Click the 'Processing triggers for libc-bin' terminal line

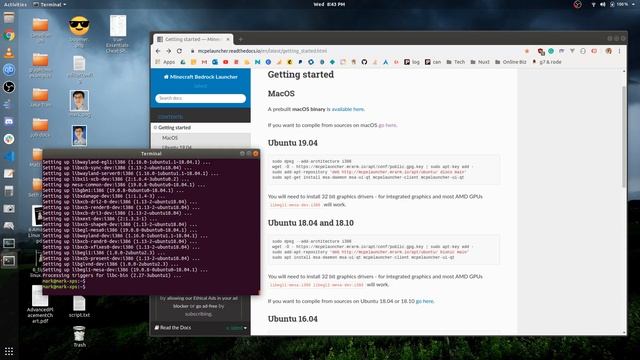[x=112, y=276]
